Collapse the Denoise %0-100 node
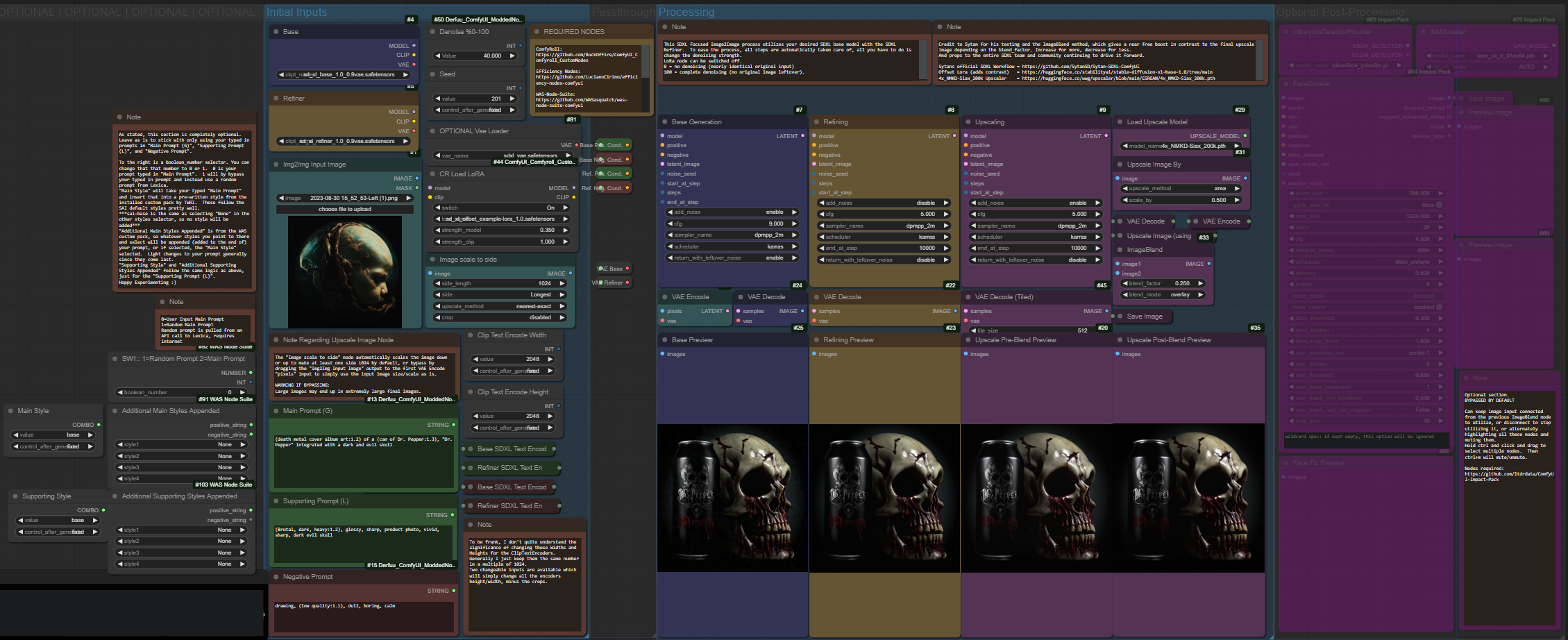Screen dimensions: 1568x640 tap(432, 32)
